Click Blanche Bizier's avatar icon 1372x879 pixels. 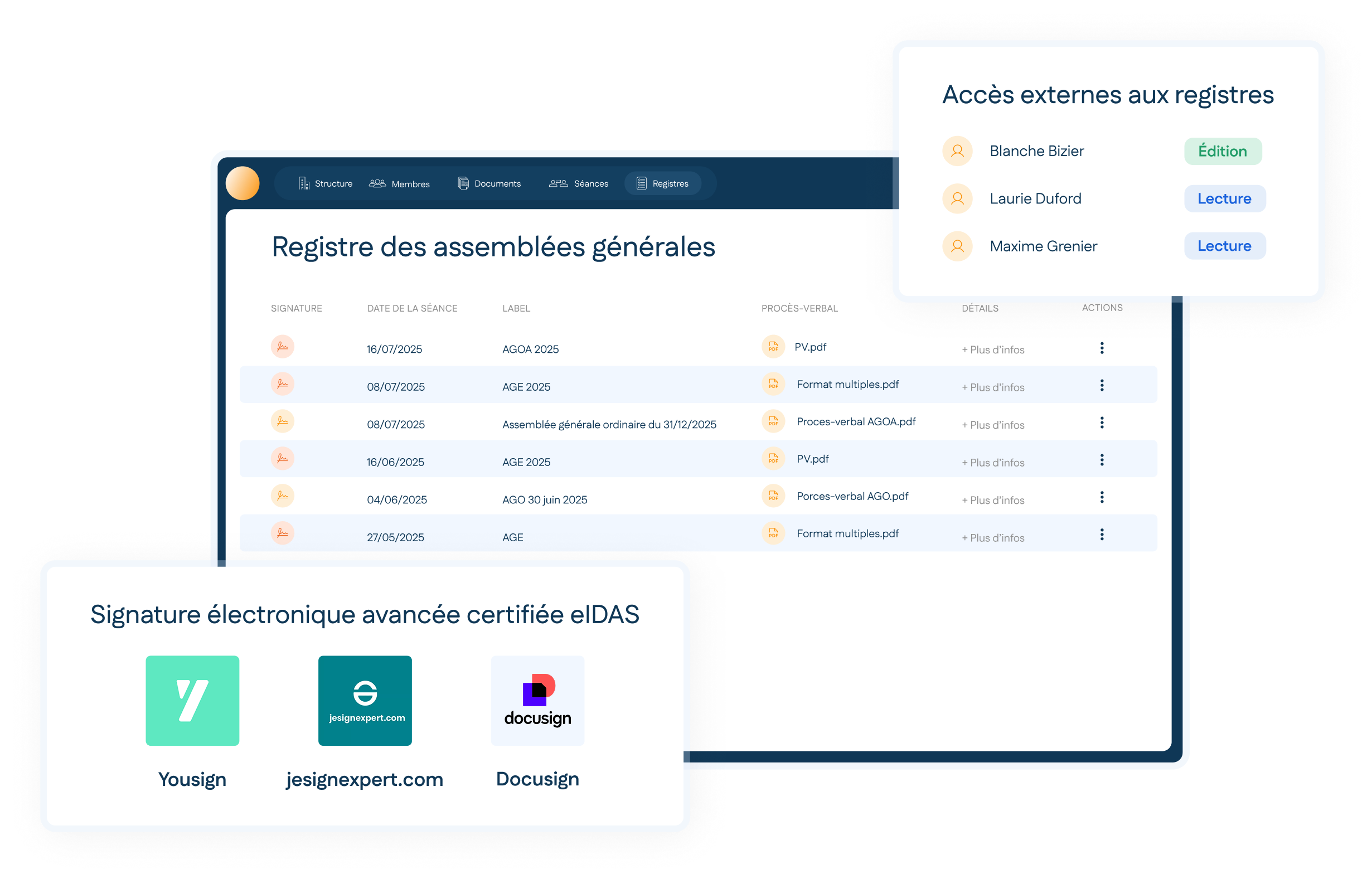click(957, 151)
